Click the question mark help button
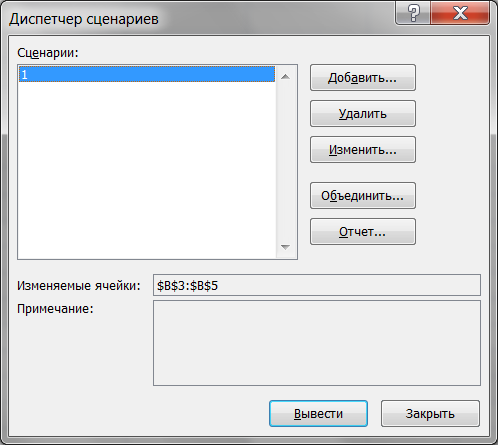This screenshot has width=498, height=445. [x=413, y=13]
